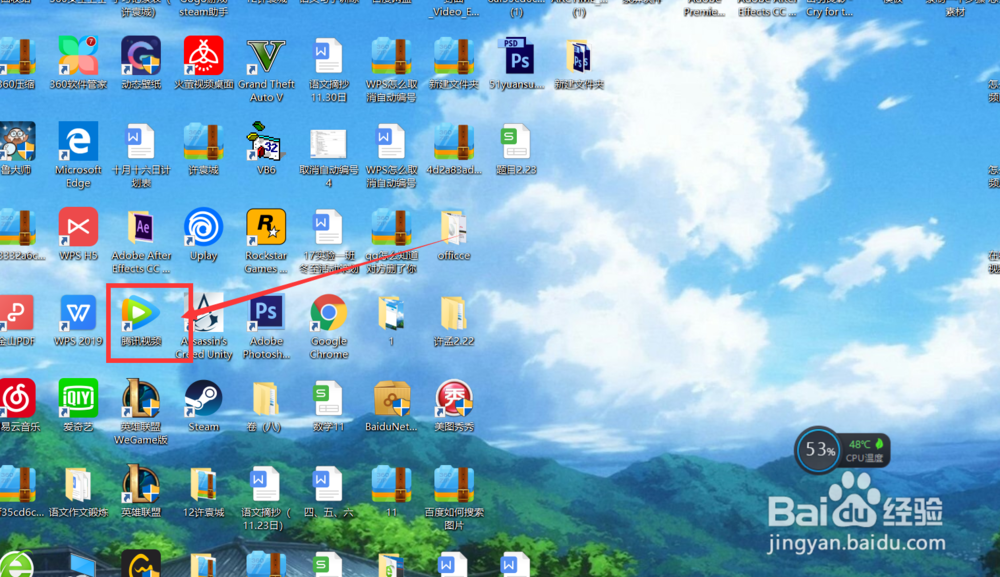Click the VB6 desktop icon
The width and height of the screenshot is (1000, 577).
[x=266, y=141]
